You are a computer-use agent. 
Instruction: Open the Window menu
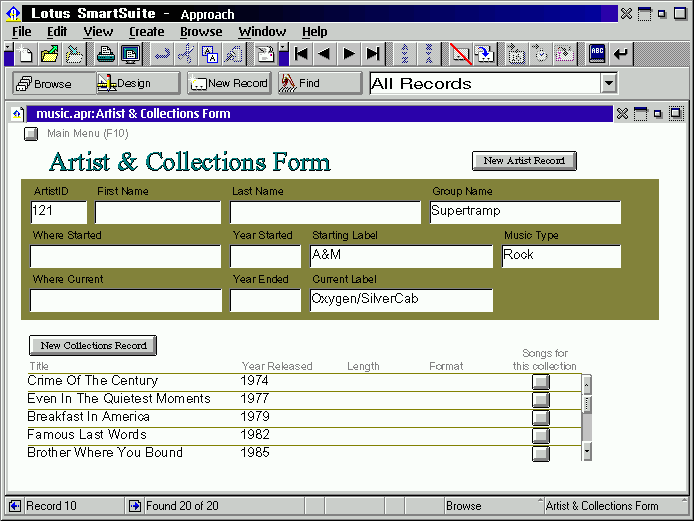click(x=262, y=32)
